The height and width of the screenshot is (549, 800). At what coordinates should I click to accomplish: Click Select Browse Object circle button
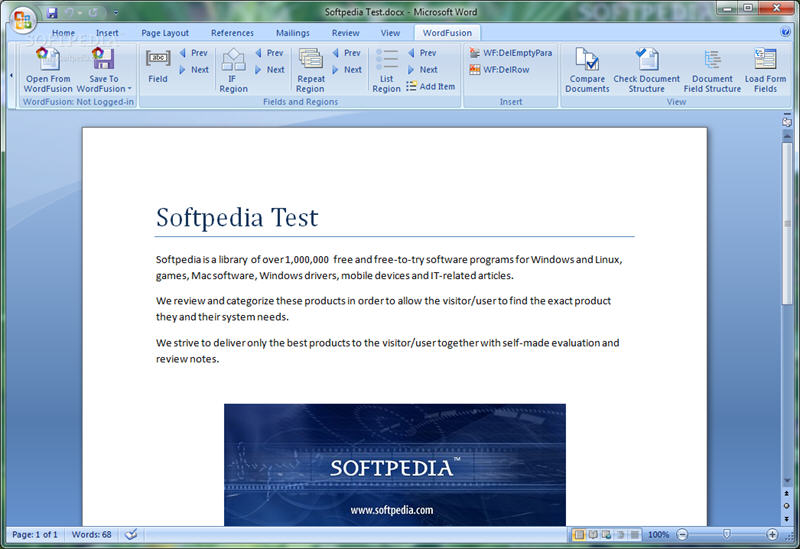787,506
